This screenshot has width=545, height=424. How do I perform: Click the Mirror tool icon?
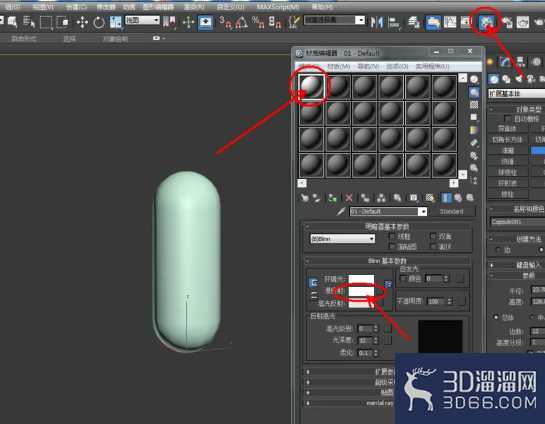tap(377, 22)
